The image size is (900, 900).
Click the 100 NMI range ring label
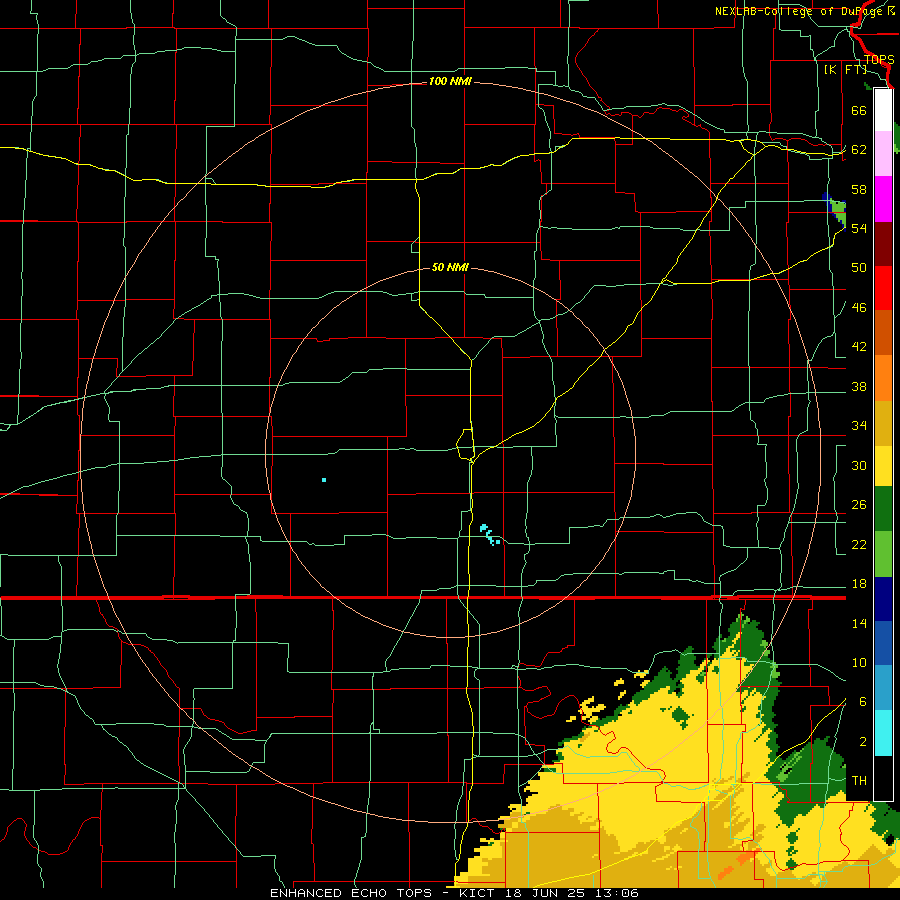point(450,82)
